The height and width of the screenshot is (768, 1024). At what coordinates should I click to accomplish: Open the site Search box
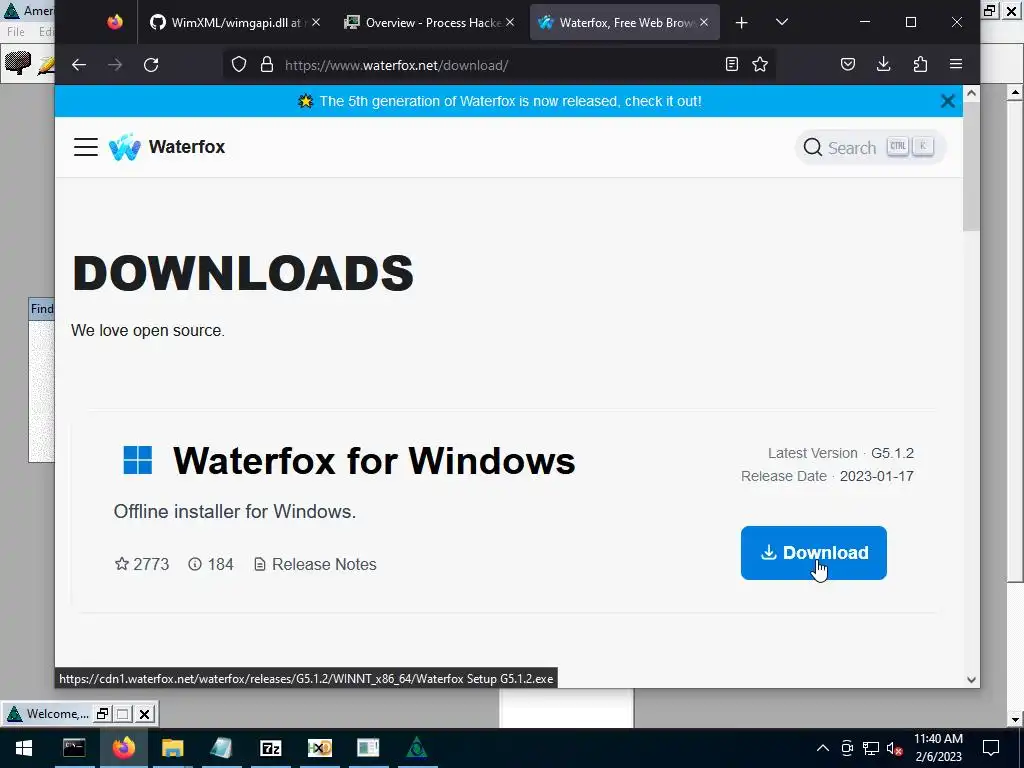tap(870, 148)
